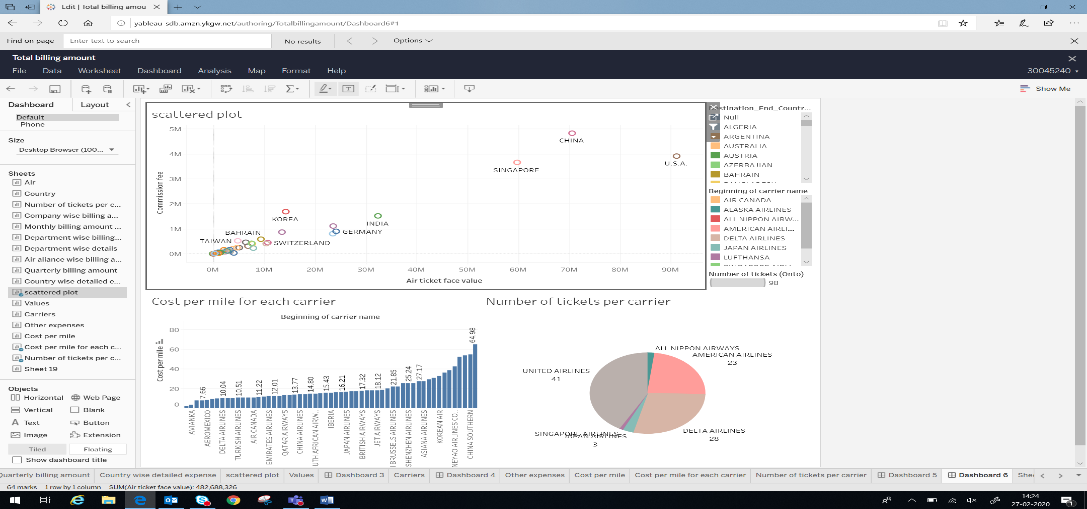Open the Format menu
Screen dimensions: 1087x509
coord(296,71)
